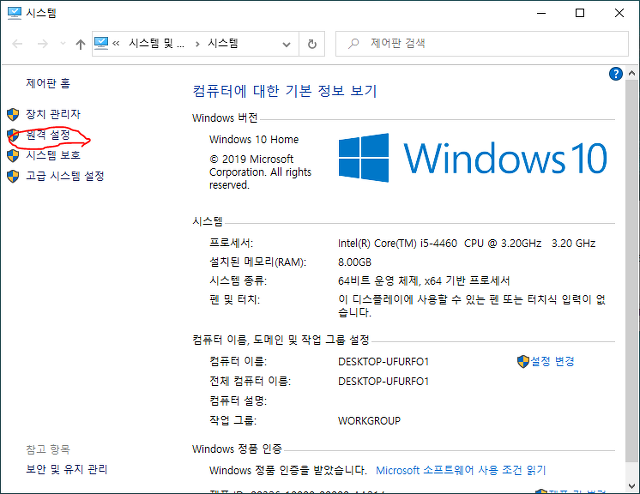This screenshot has width=640, height=494.
Task: Click the computer icon in the address bar
Action: (101, 43)
